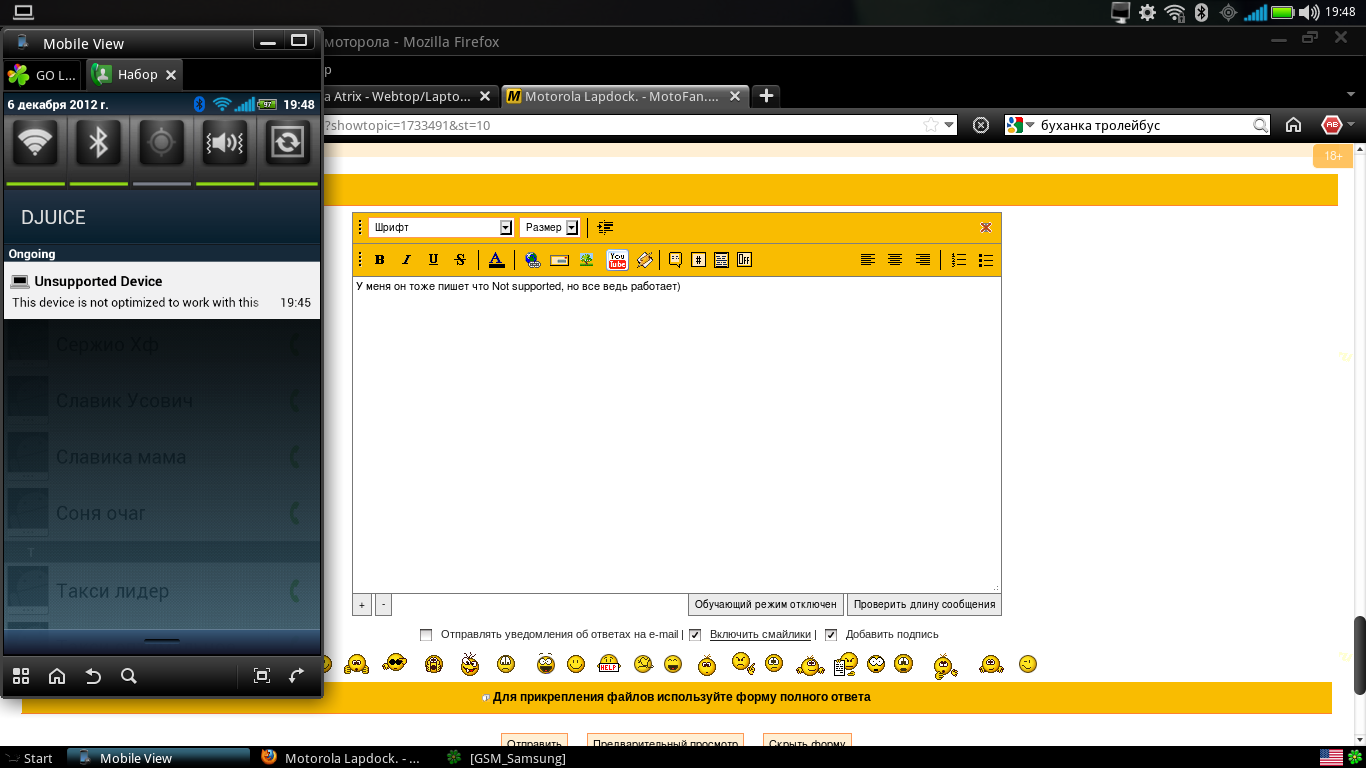The height and width of the screenshot is (768, 1366).
Task: Bookmark the page with the star icon
Action: (x=931, y=125)
